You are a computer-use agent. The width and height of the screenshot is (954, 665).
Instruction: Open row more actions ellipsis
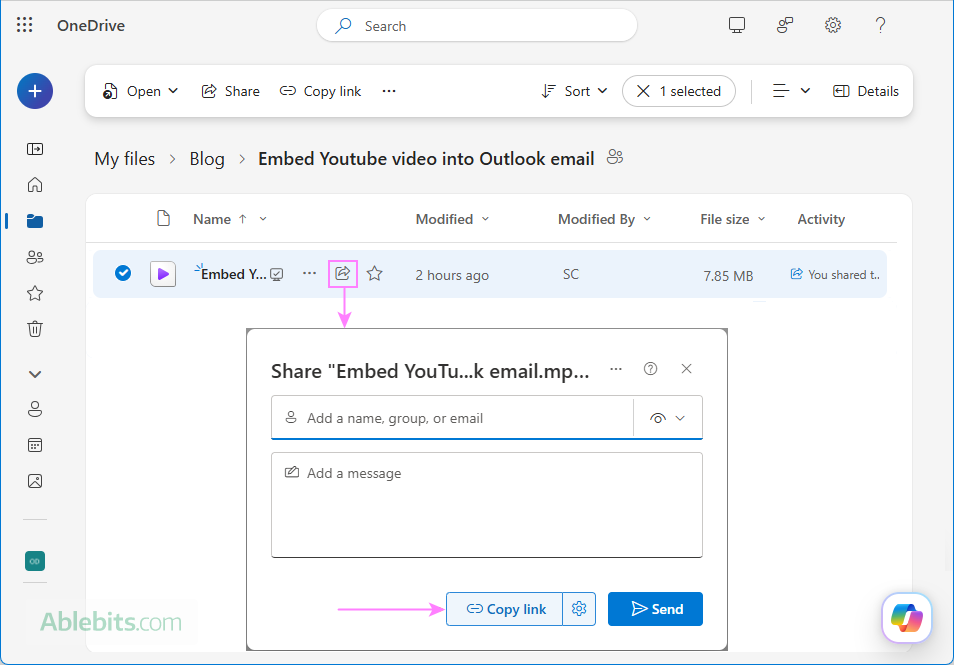point(310,273)
